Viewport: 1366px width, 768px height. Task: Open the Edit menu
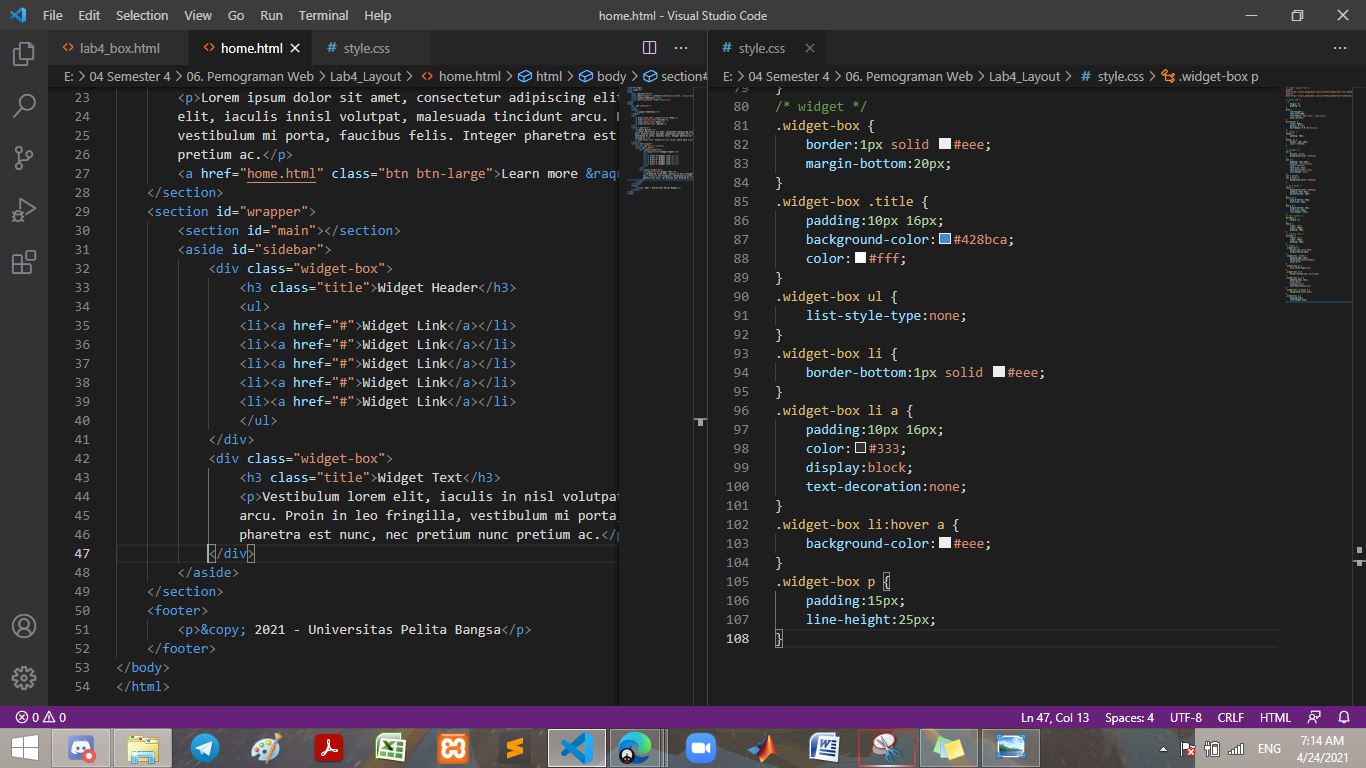point(89,15)
